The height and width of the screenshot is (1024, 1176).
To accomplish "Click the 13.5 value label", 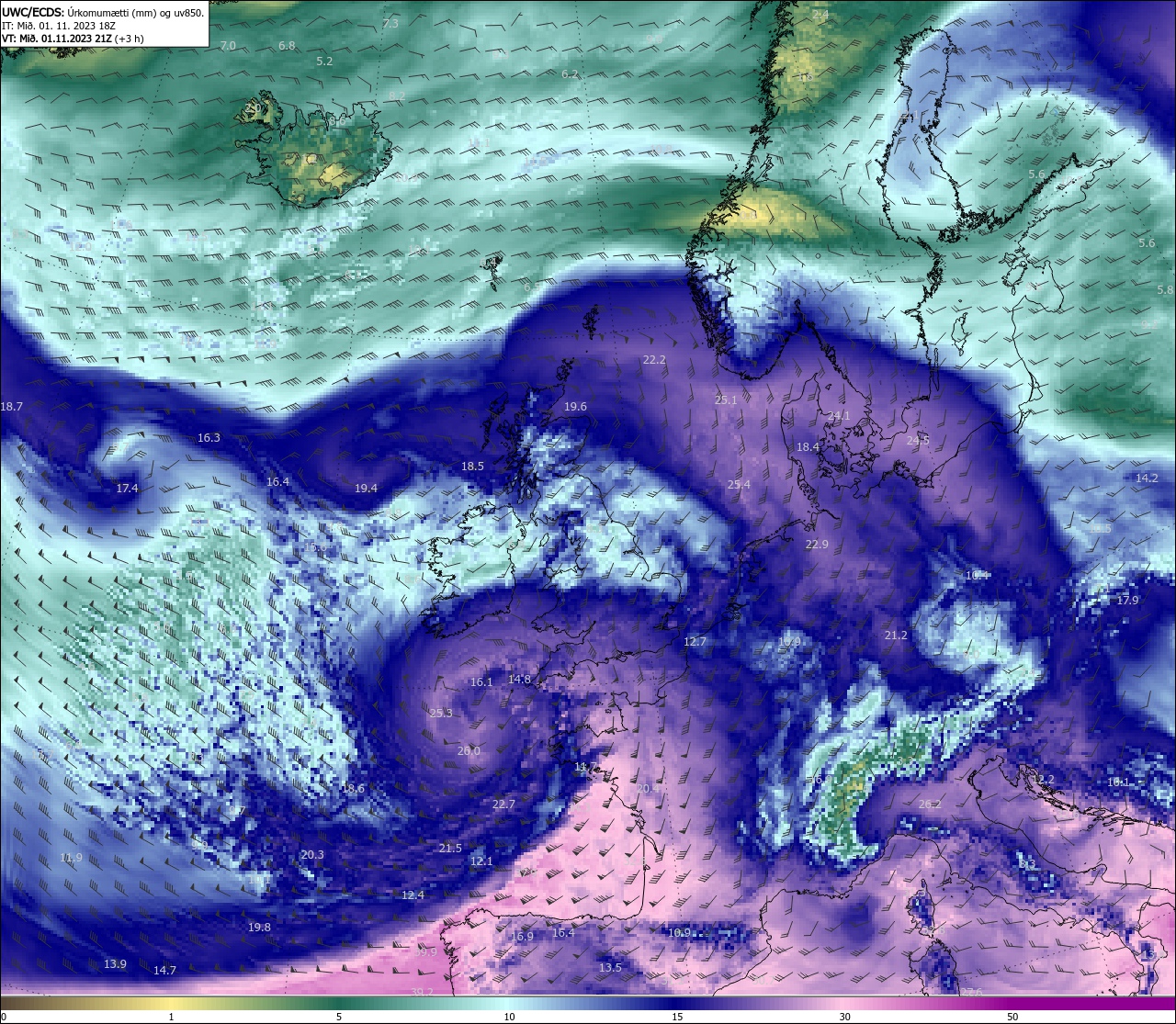I will (x=610, y=968).
